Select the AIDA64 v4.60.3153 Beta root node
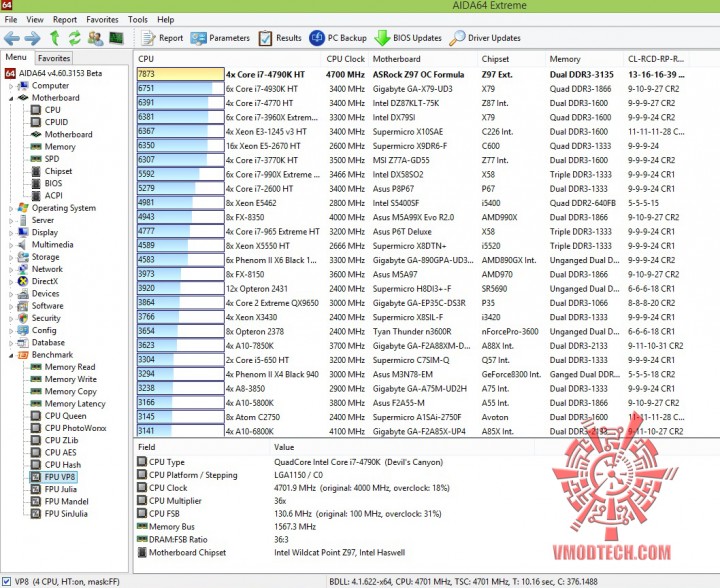This screenshot has height=588, width=720. pyautogui.click(x=60, y=73)
